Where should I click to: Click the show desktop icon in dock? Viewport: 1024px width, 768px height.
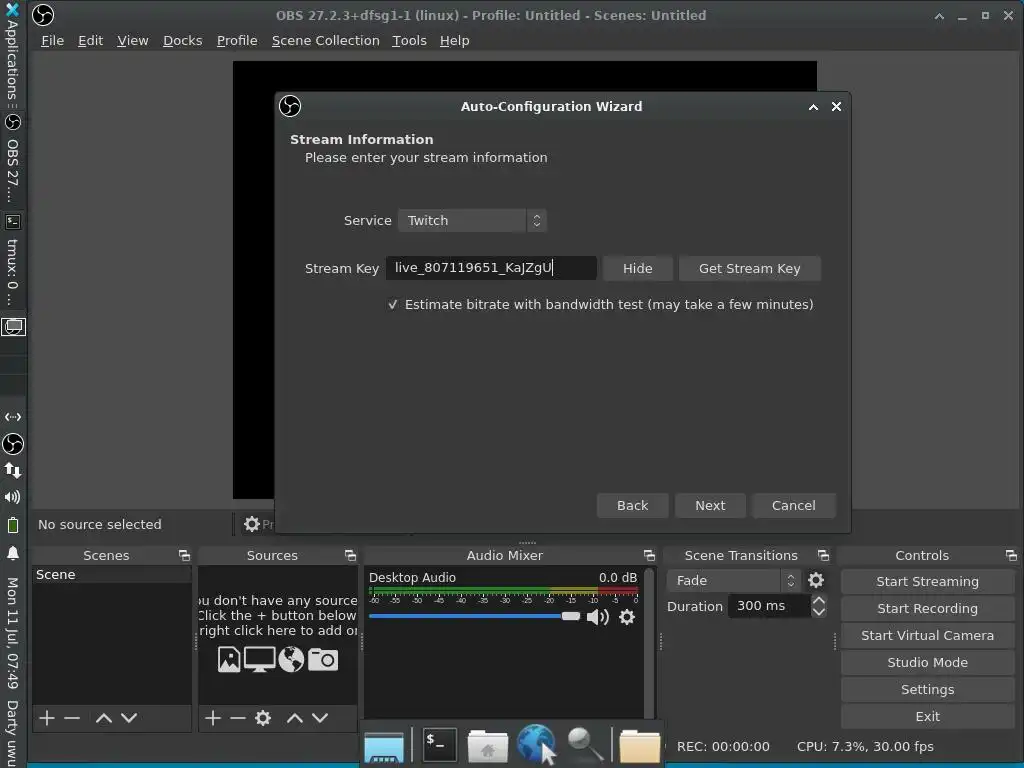tap(384, 746)
